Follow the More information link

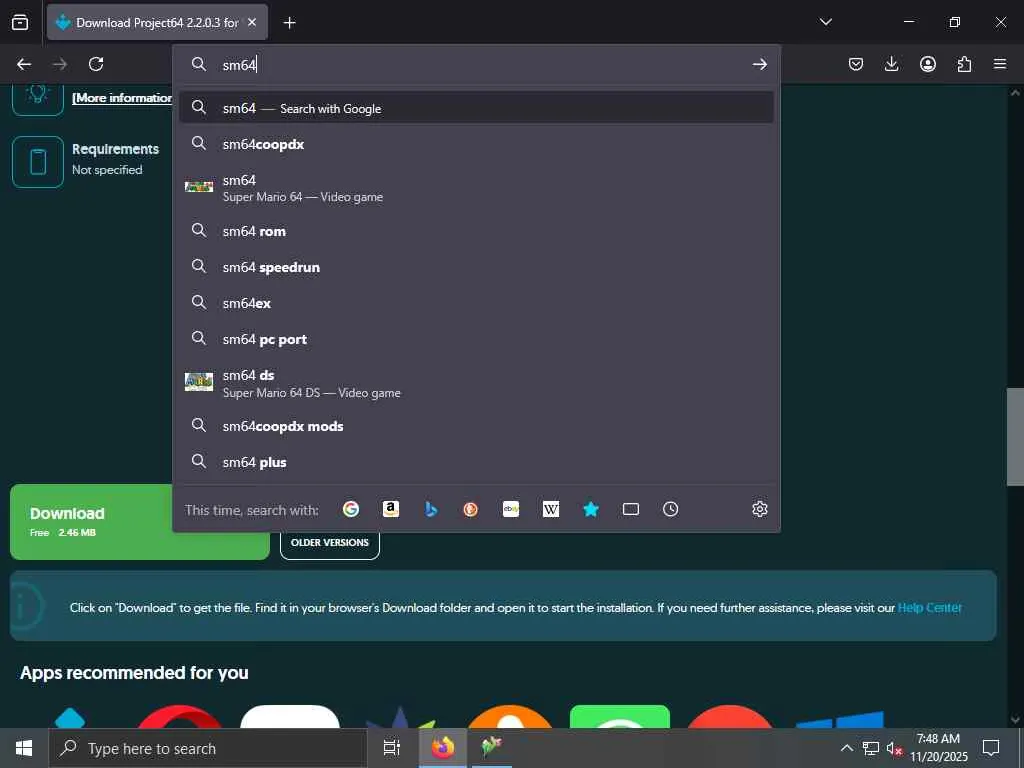[122, 97]
